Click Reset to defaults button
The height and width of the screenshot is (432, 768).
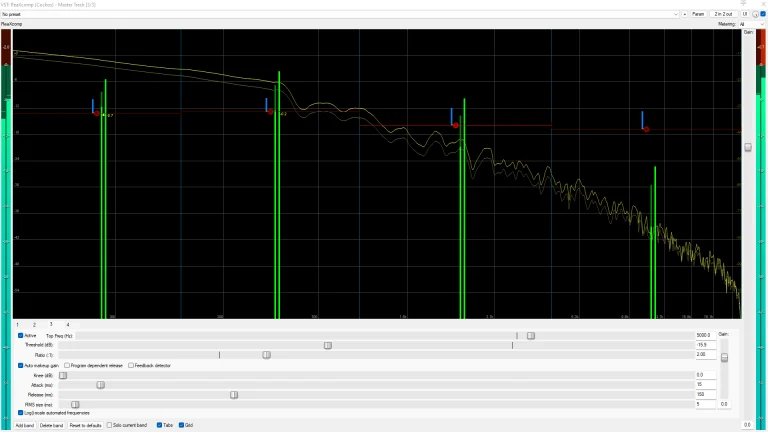tap(85, 425)
